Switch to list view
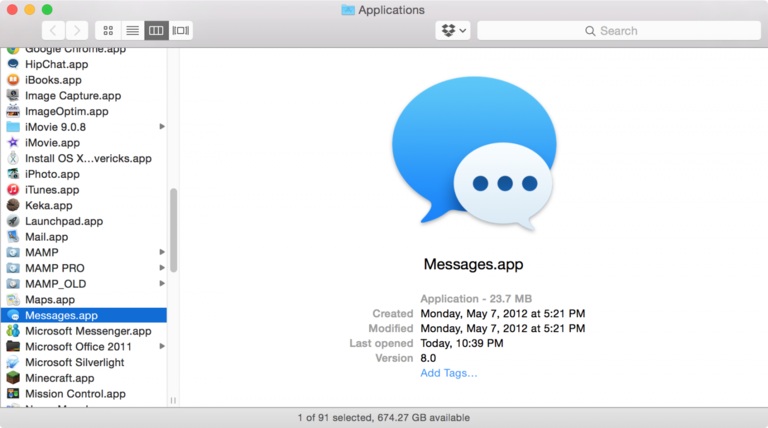 tap(132, 30)
